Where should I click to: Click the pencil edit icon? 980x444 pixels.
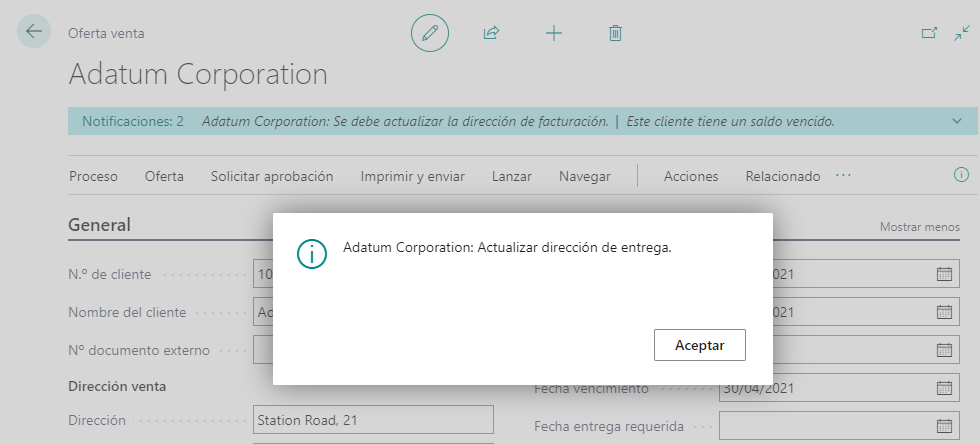click(x=430, y=33)
